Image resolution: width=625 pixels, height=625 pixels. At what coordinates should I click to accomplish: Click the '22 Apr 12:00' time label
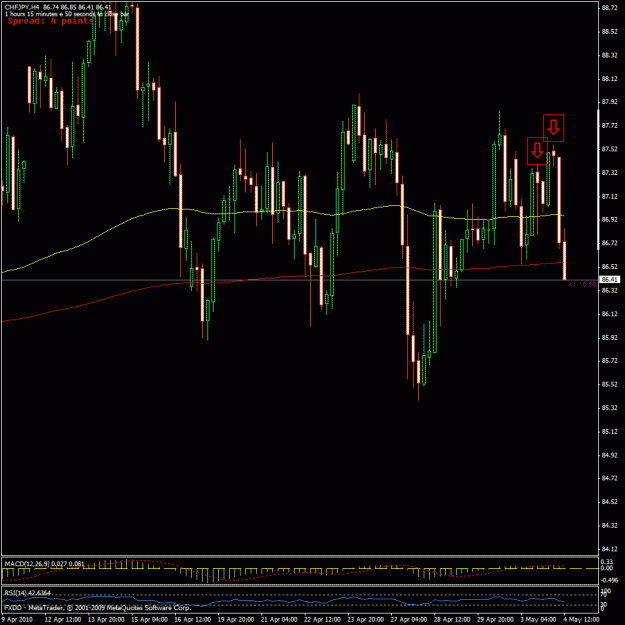[322, 619]
